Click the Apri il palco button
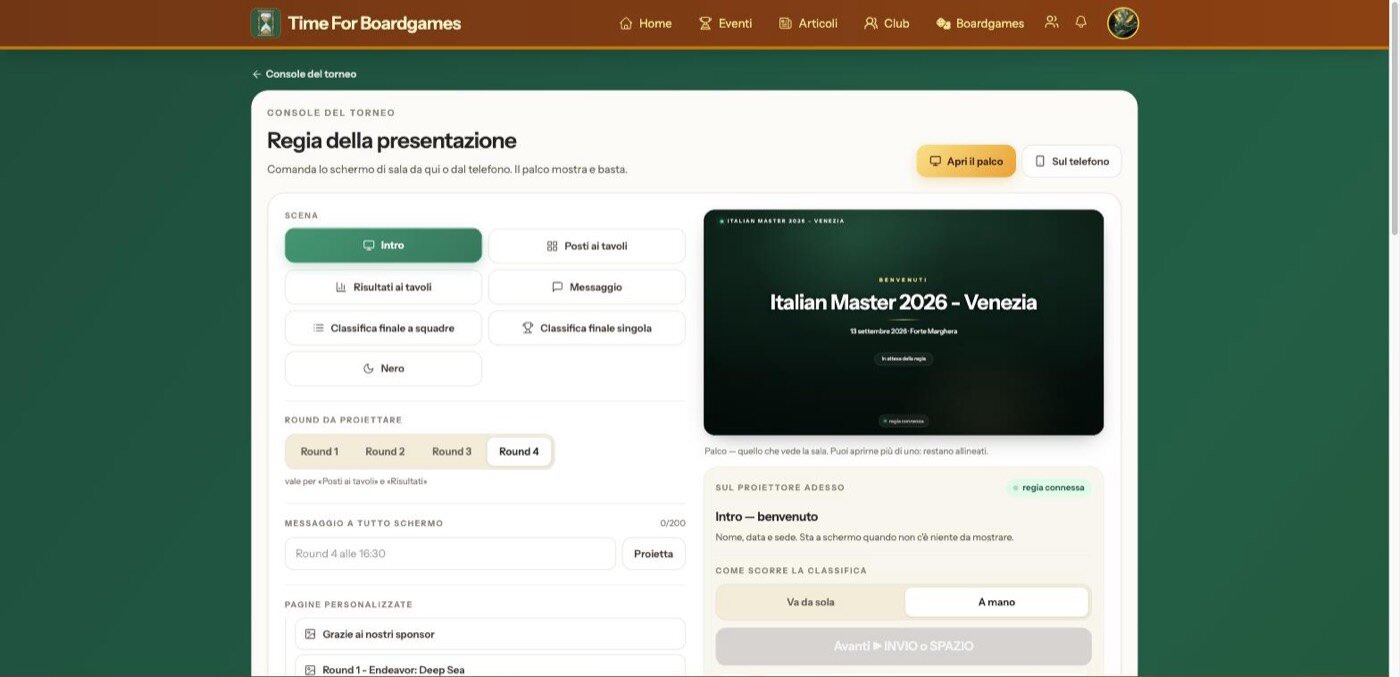The height and width of the screenshot is (677, 1400). pos(966,161)
